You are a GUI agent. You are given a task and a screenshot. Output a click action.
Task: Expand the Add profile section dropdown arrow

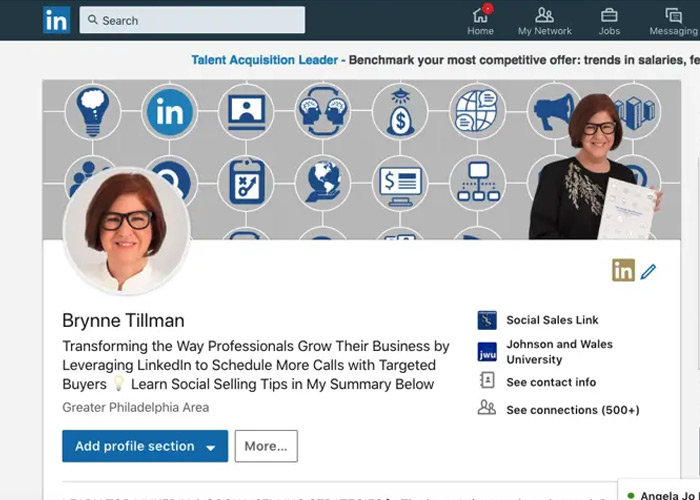(x=211, y=447)
